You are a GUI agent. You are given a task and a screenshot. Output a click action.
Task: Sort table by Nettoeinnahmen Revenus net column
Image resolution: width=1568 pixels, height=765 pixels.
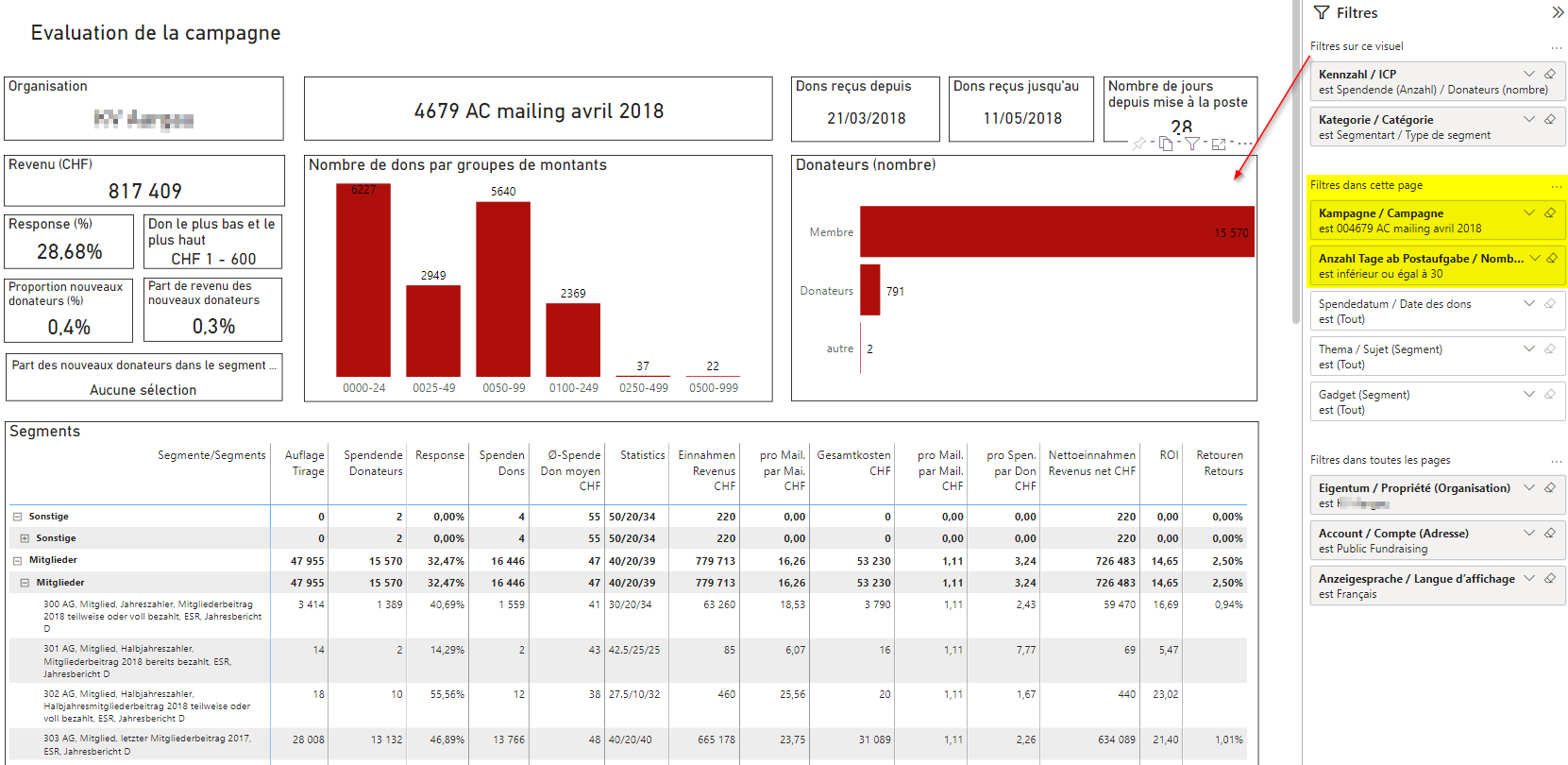pyautogui.click(x=1092, y=463)
